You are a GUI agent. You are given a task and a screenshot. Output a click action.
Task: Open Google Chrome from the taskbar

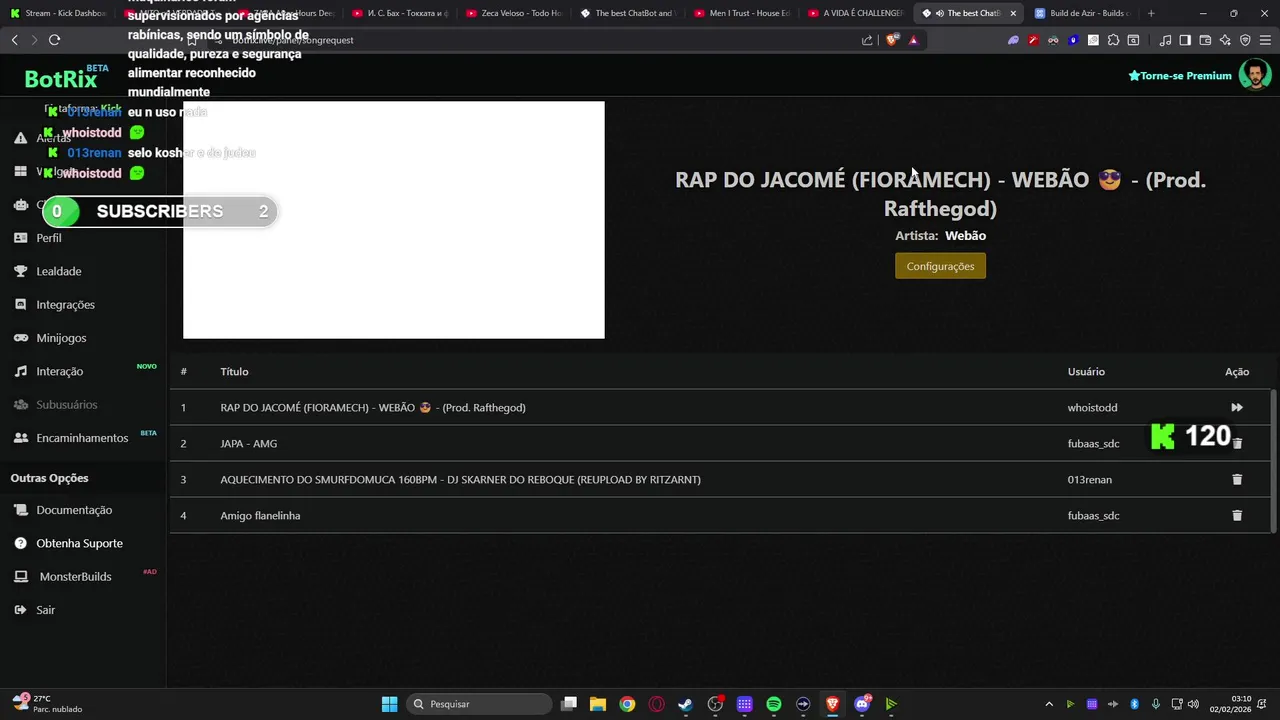tap(627, 704)
